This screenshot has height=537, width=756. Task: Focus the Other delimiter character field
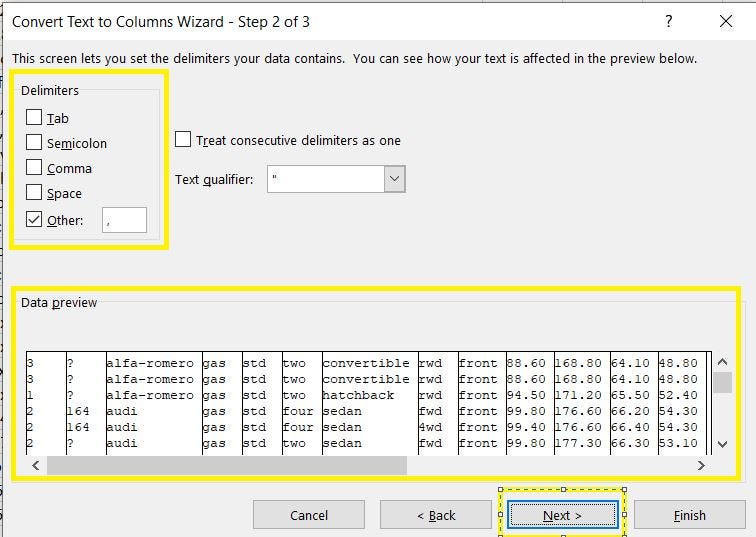(124, 220)
